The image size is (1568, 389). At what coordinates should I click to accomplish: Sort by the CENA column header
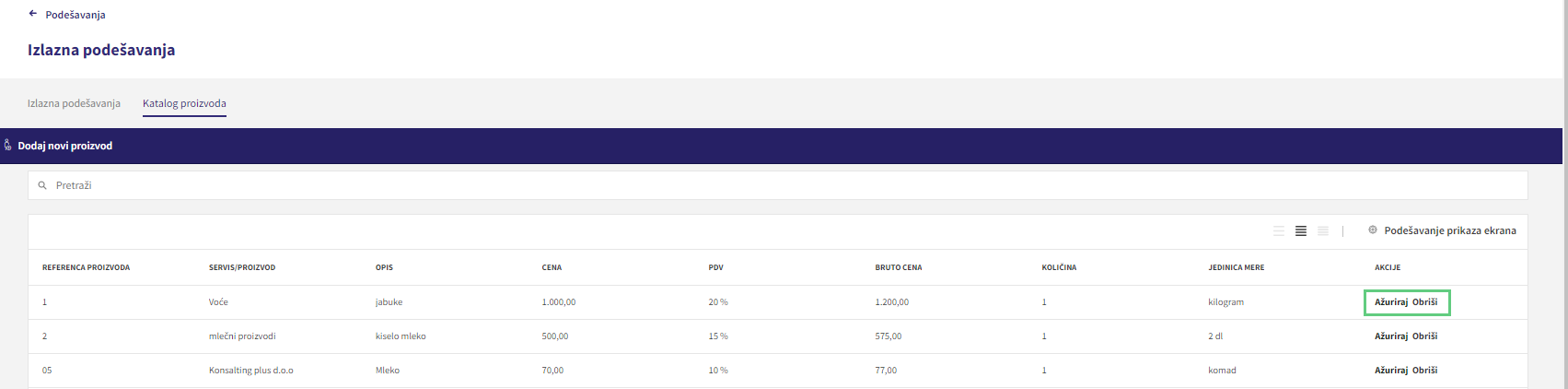(552, 267)
